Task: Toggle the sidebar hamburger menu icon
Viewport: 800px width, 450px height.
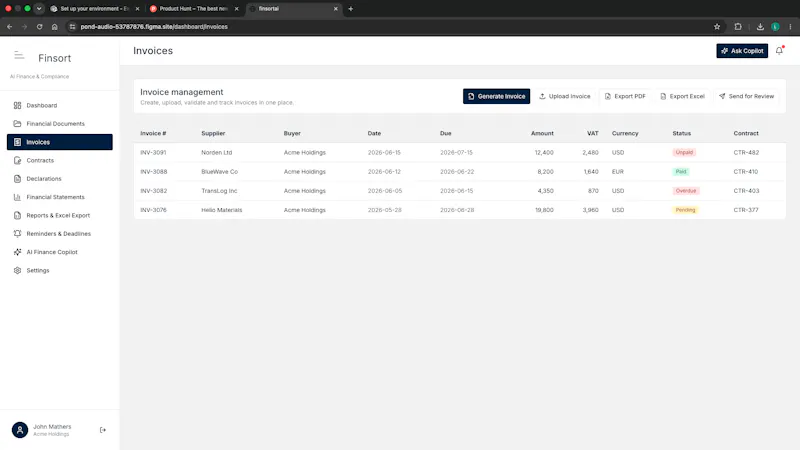Action: (x=19, y=55)
